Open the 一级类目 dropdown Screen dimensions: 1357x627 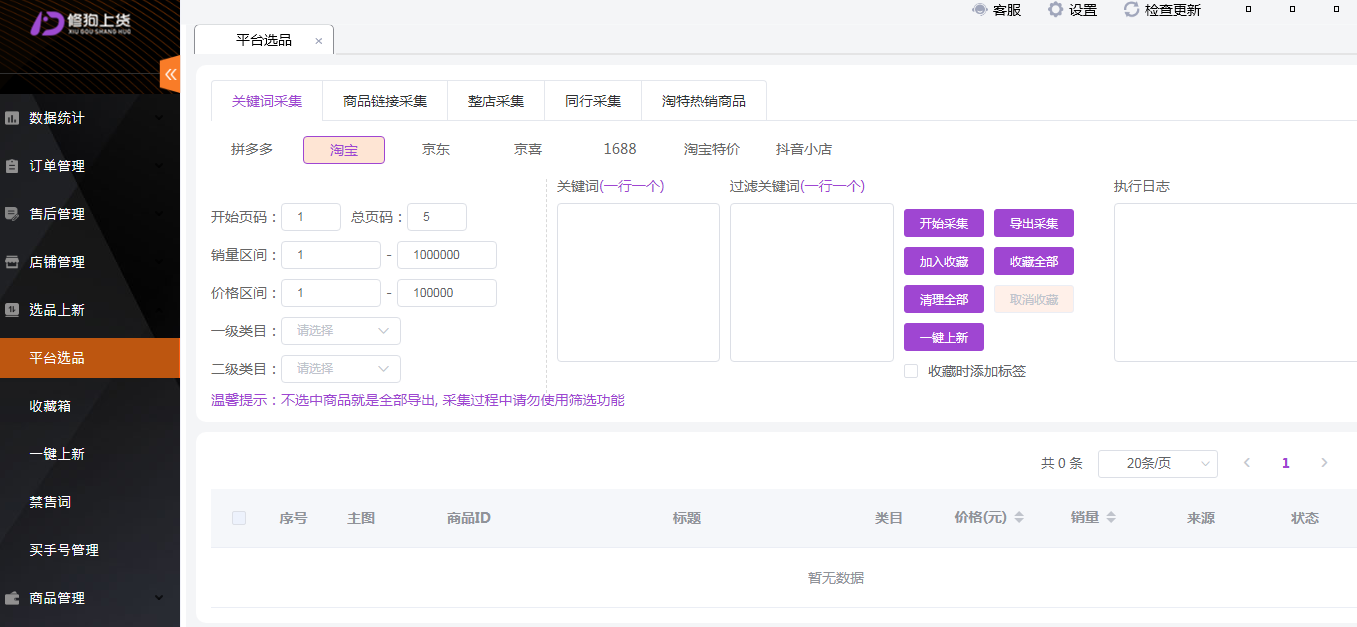tap(341, 331)
